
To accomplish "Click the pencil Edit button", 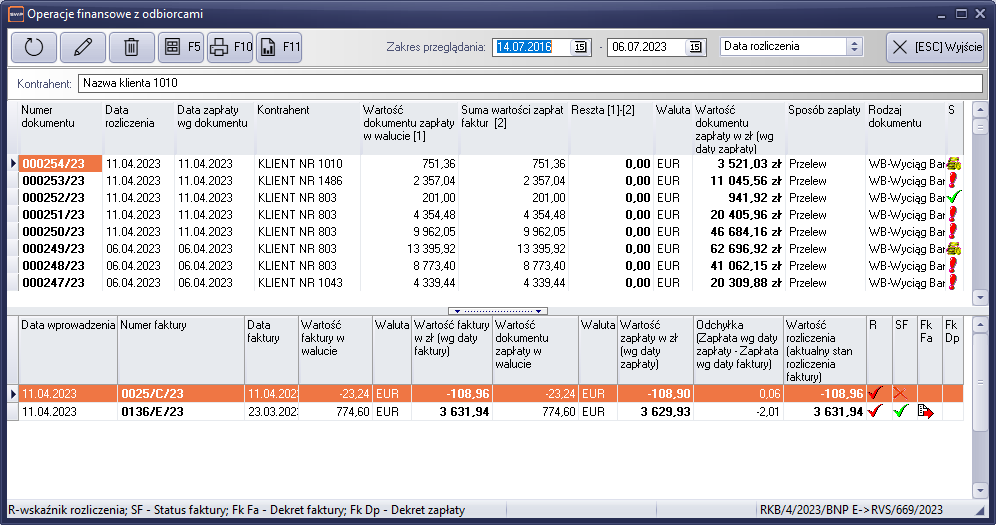I will click(x=82, y=47).
